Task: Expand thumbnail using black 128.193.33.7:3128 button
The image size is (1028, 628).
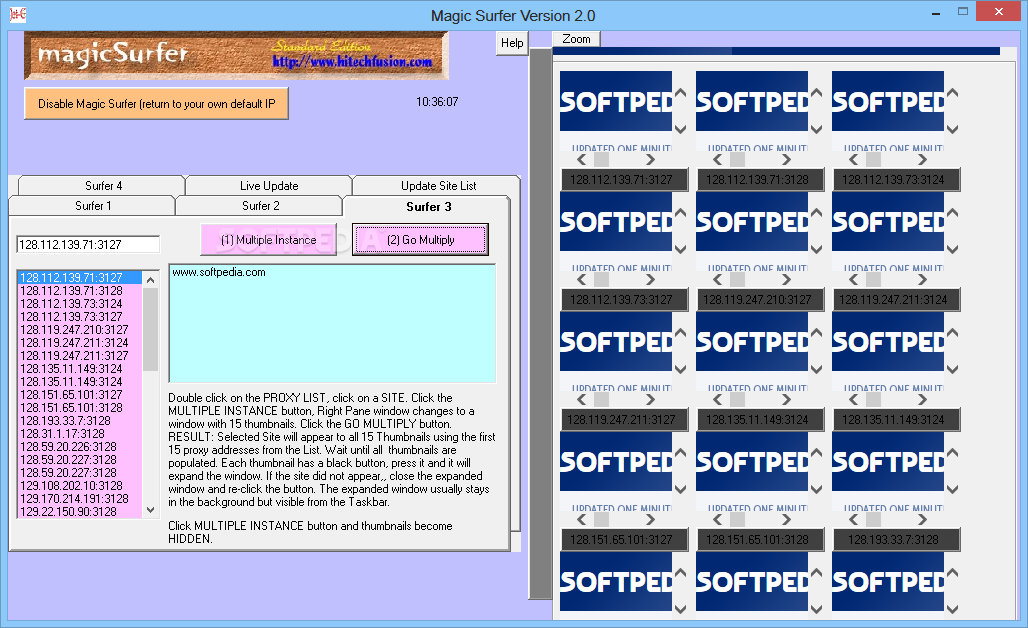Action: 896,540
